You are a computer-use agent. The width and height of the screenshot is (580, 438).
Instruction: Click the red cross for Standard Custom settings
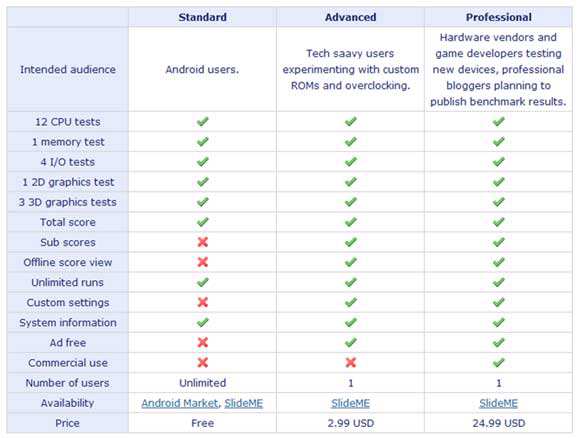(203, 302)
